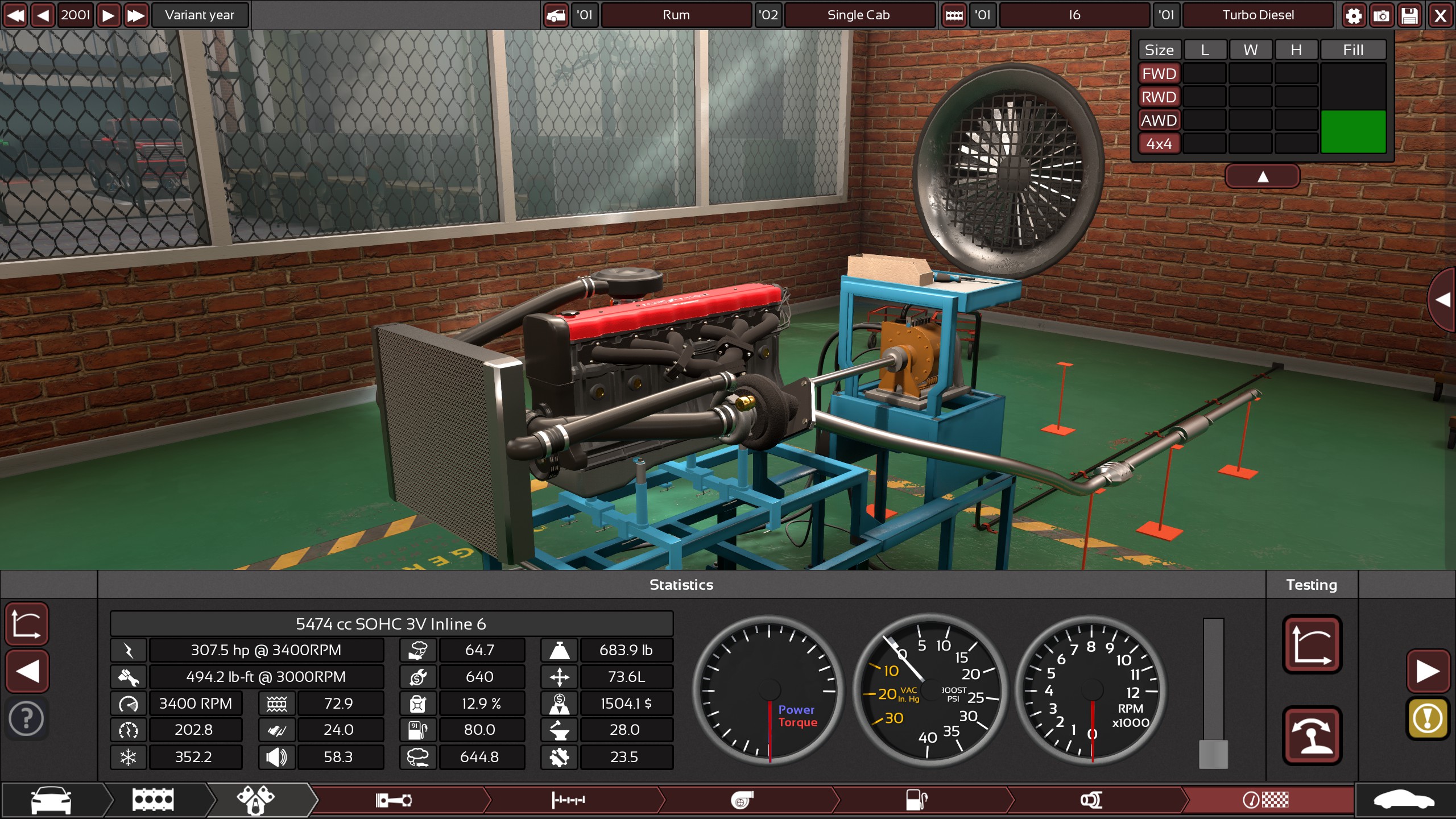Save using the floppy disk icon
This screenshot has height=819, width=1456.
pyautogui.click(x=1409, y=15)
